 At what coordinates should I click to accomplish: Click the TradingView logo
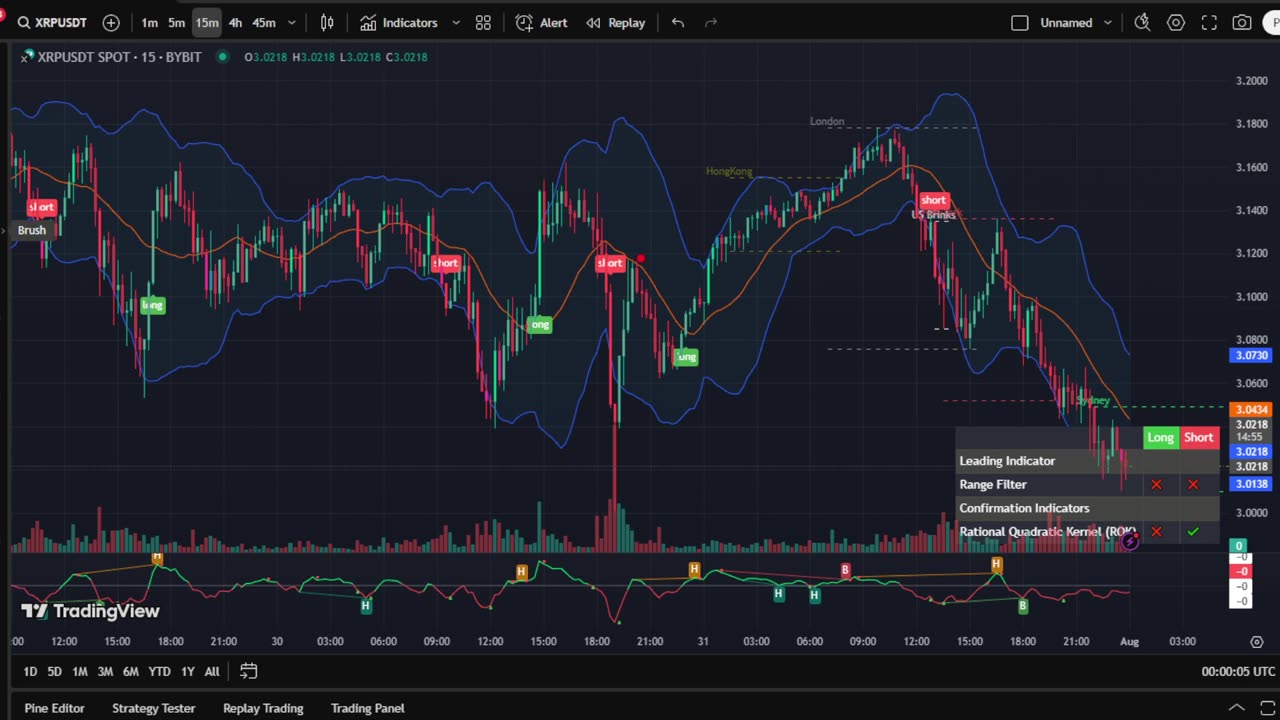[90, 611]
